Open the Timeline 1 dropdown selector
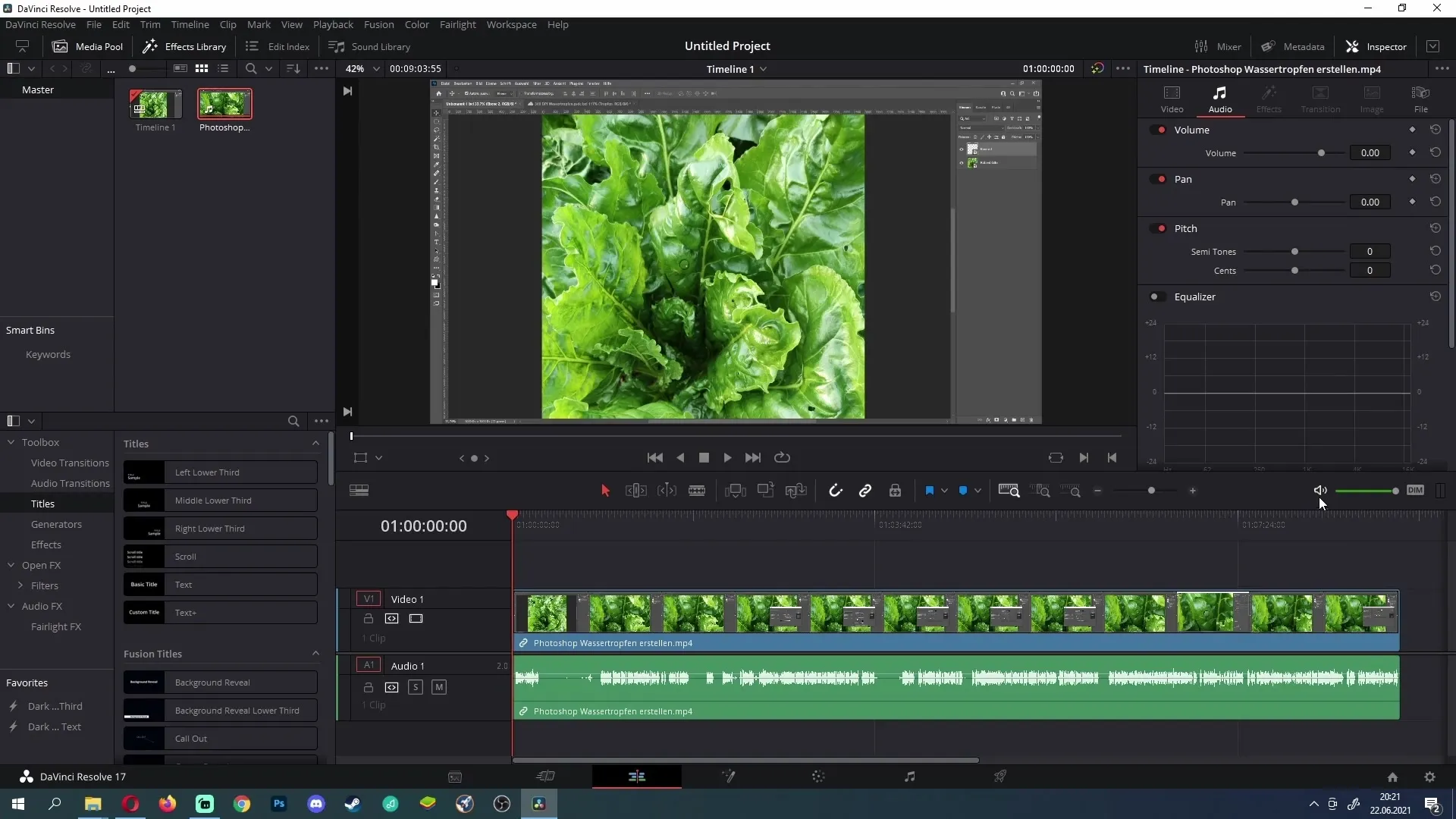 point(762,69)
